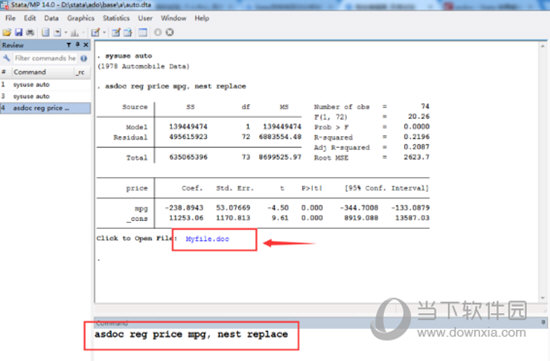Open the Variables Manager icon
The height and width of the screenshot is (361, 550).
pos(143,32)
